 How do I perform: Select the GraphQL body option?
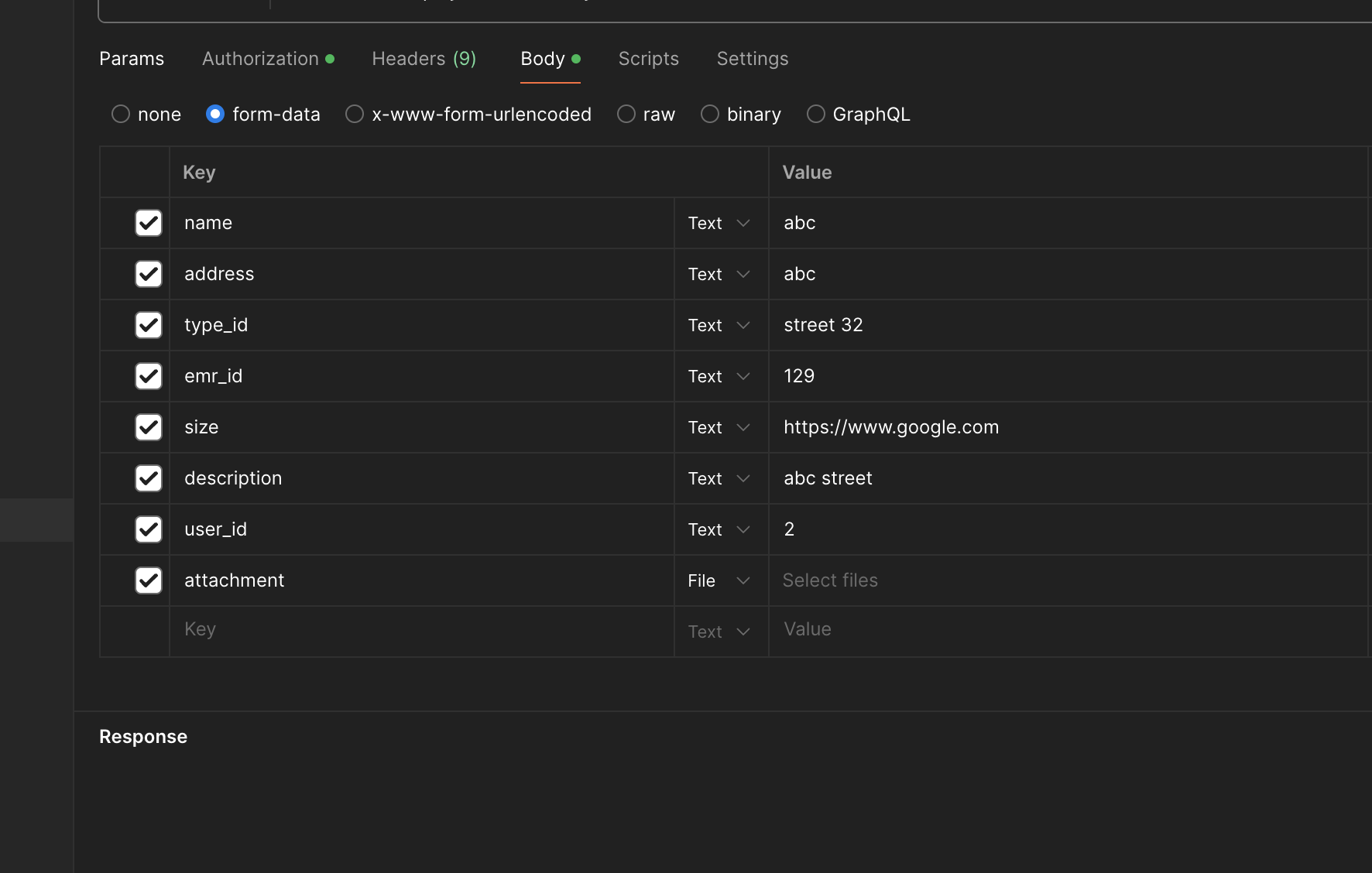click(x=815, y=115)
